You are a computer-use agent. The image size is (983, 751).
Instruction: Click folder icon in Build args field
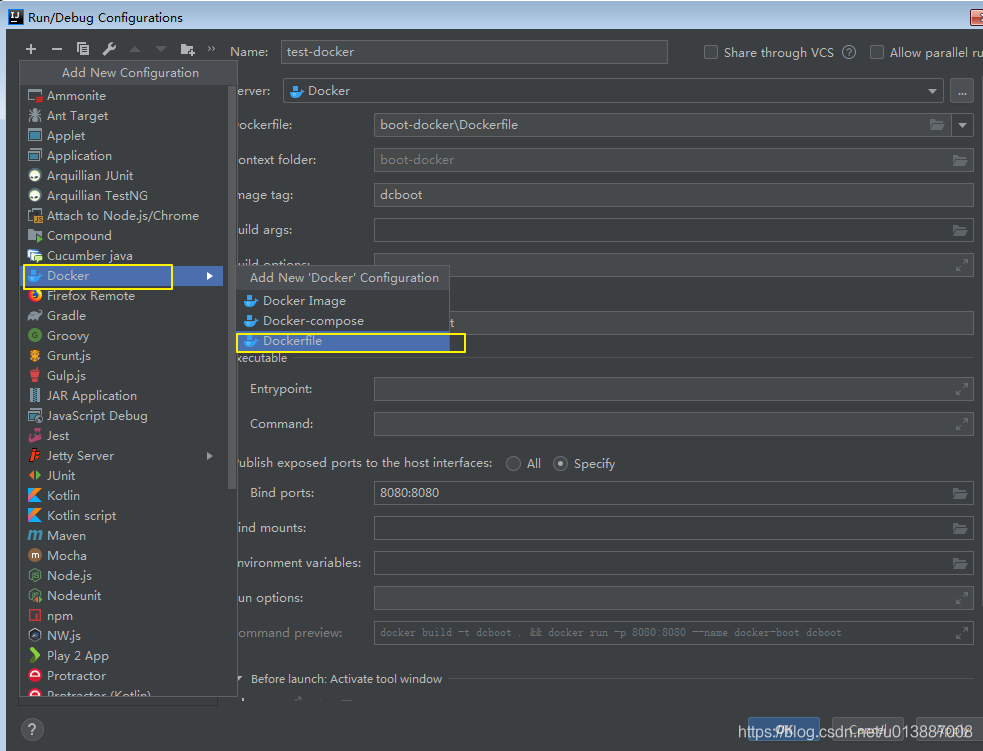[960, 230]
